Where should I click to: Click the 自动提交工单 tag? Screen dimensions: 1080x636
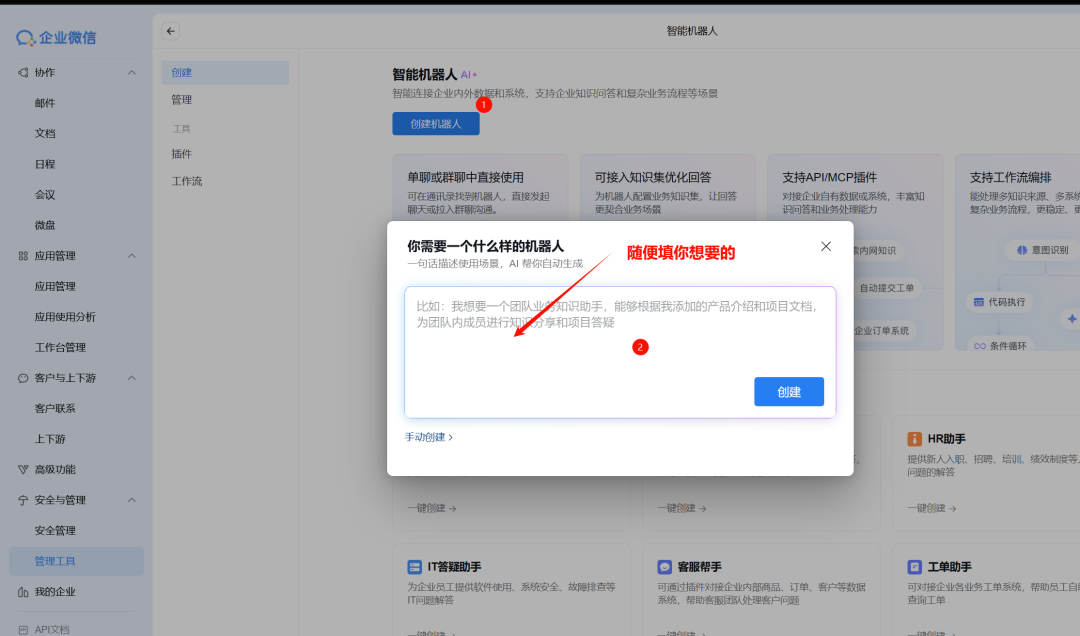pyautogui.click(x=886, y=288)
